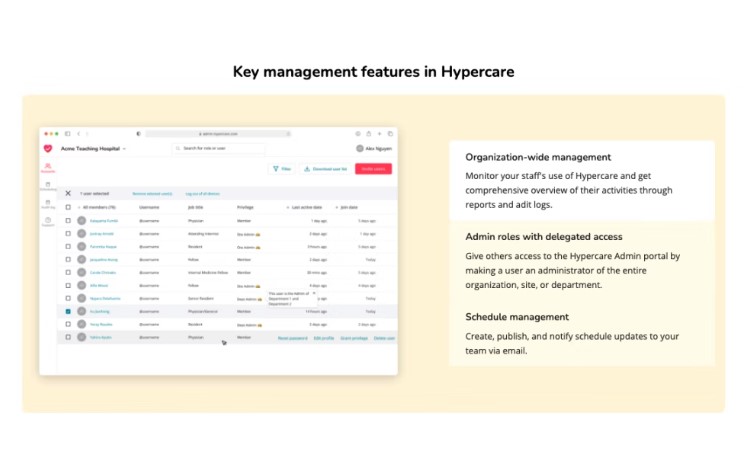Click the Delete user link
Image resolution: width=747 pixels, height=476 pixels.
384,338
